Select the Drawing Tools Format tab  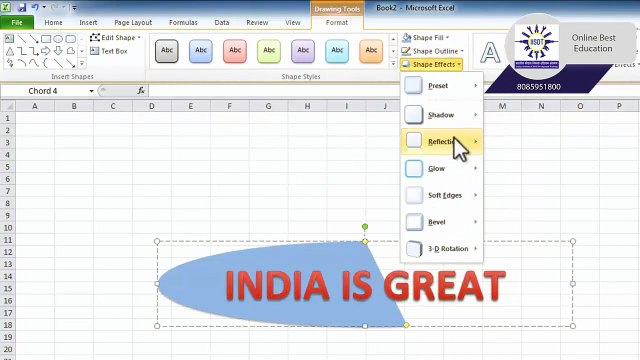click(337, 22)
